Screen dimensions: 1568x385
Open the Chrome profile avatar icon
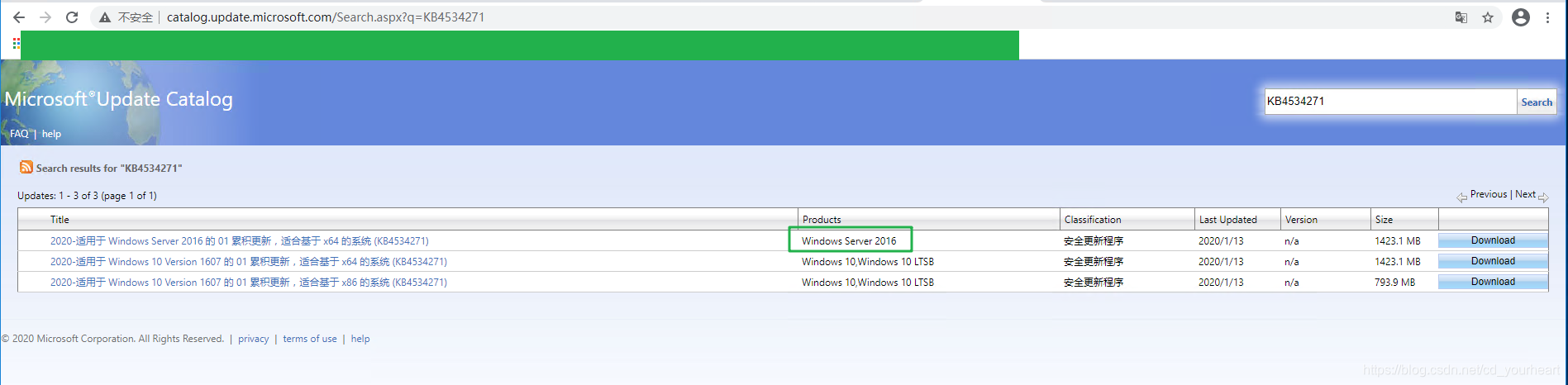coord(1521,17)
